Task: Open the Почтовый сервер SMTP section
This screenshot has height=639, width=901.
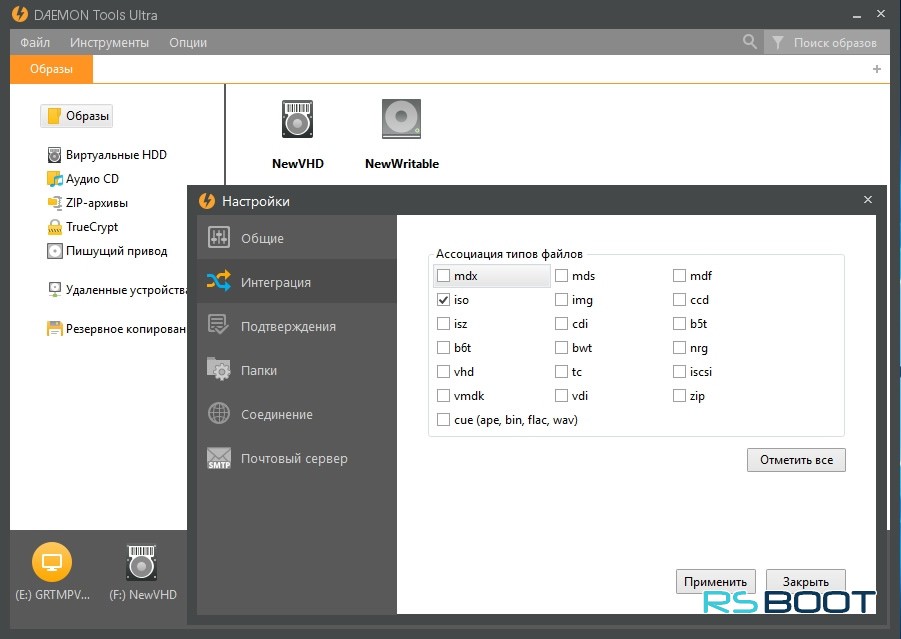Action: [297, 458]
